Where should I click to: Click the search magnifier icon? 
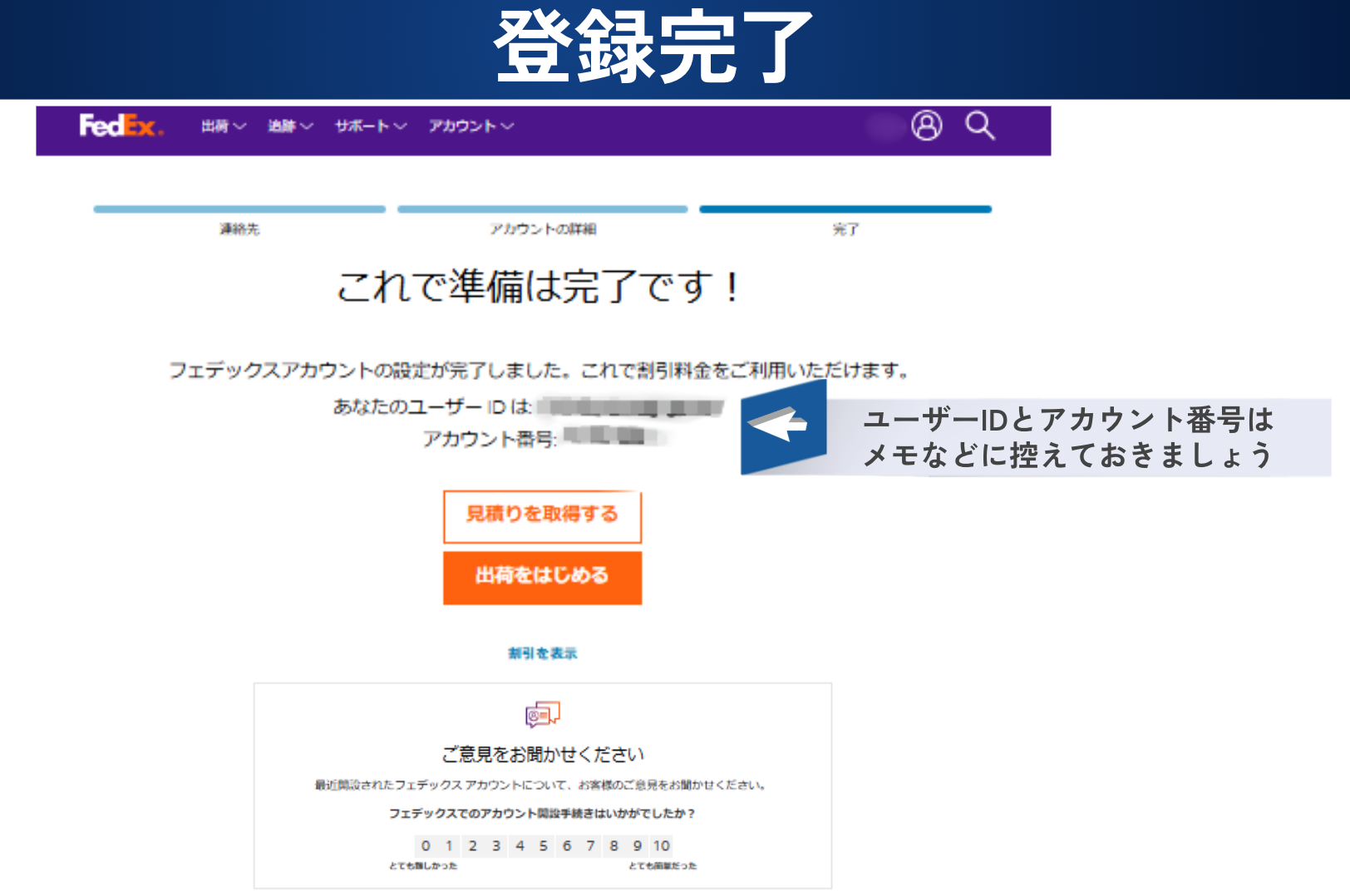pyautogui.click(x=980, y=126)
